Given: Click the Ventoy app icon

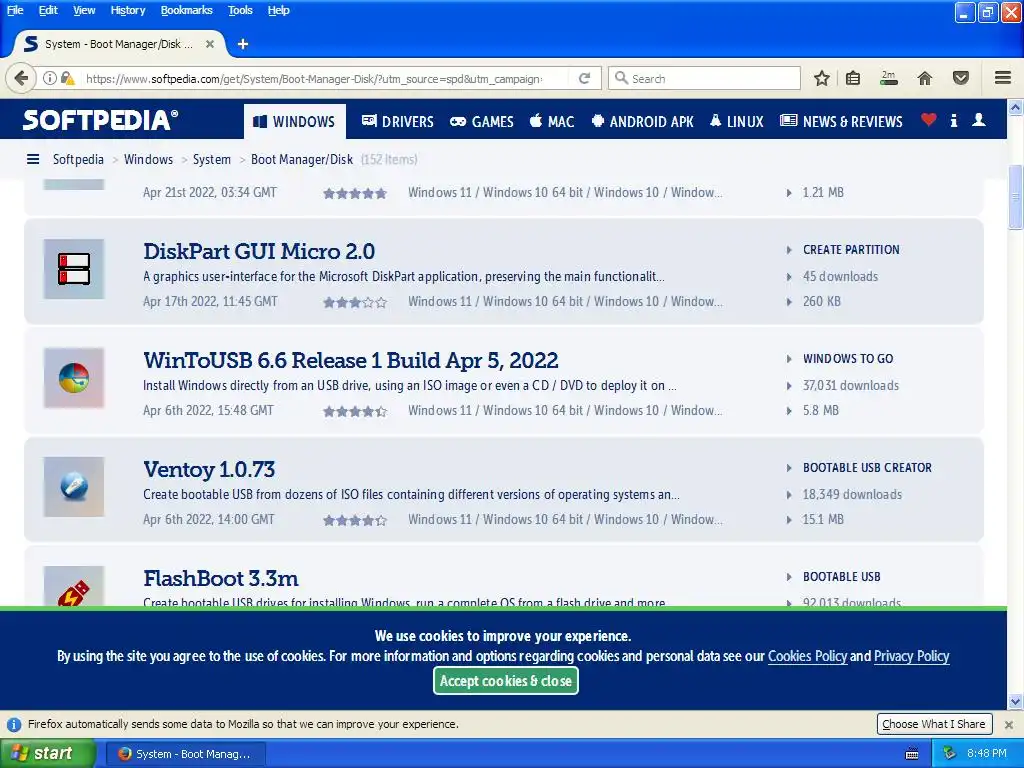Looking at the screenshot, I should pos(74,487).
